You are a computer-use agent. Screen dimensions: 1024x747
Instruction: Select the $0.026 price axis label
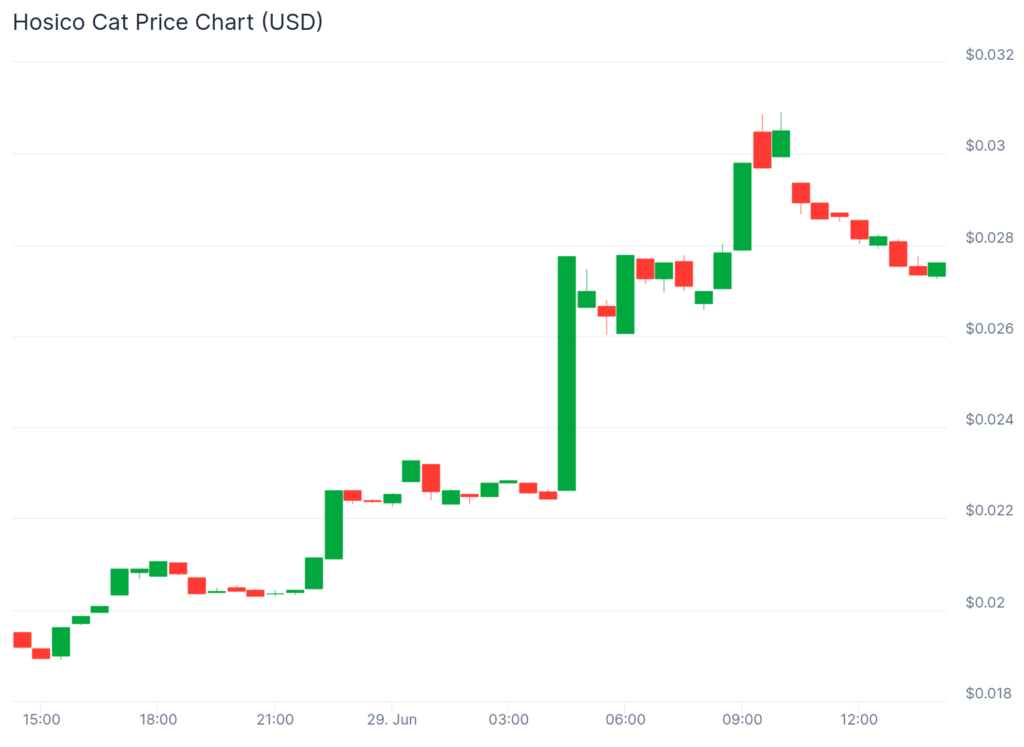tap(989, 329)
